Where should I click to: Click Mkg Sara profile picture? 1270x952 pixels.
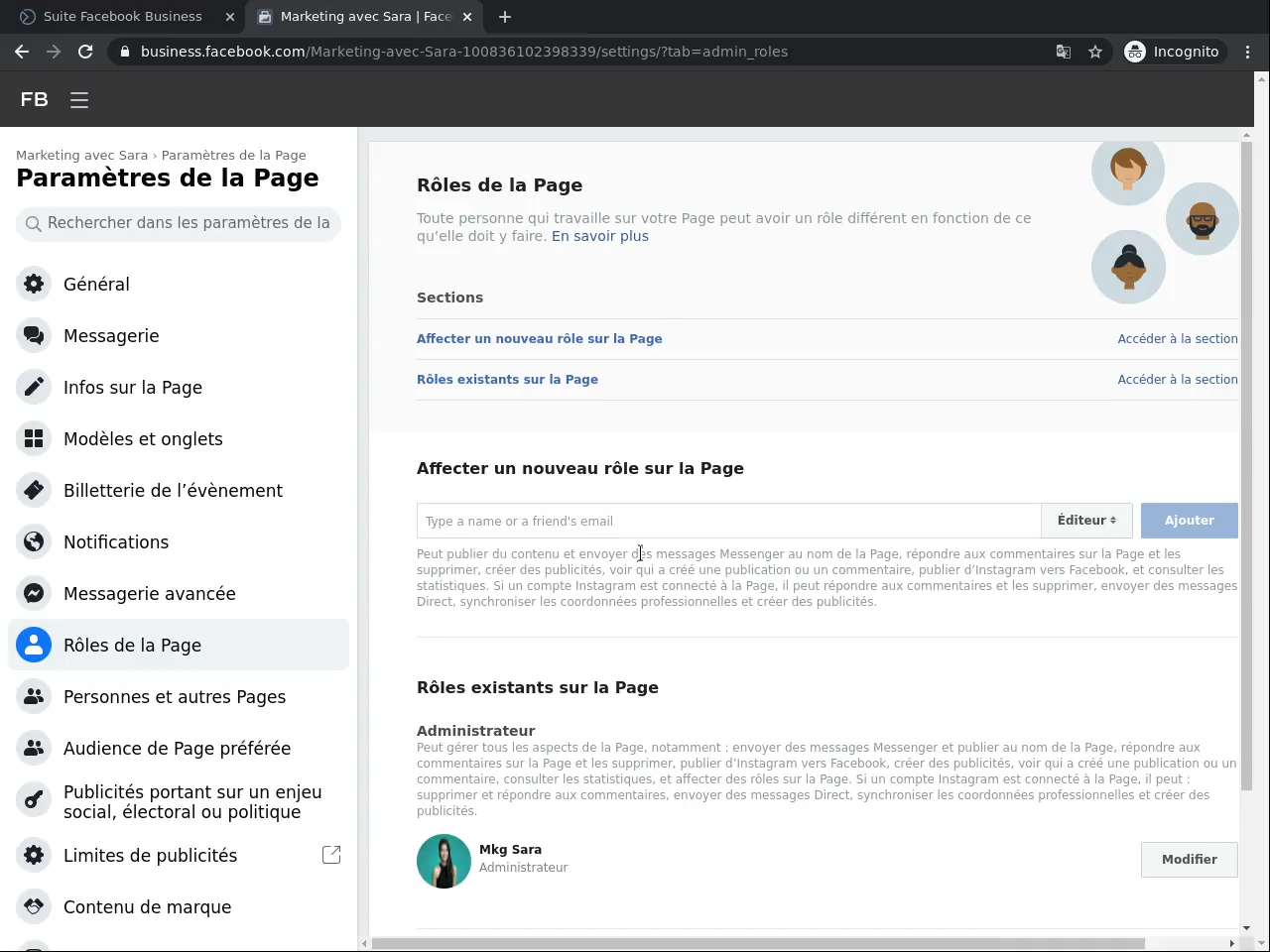[444, 861]
